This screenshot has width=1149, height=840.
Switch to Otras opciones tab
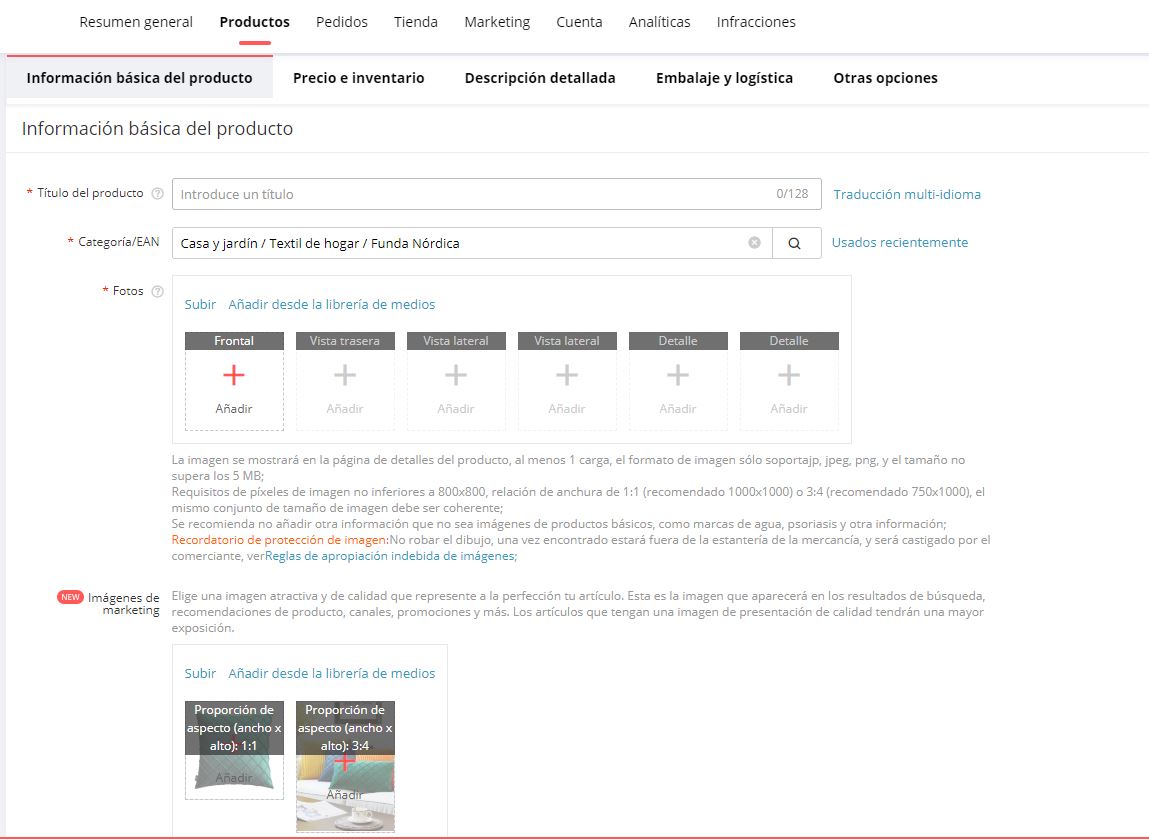pos(885,78)
